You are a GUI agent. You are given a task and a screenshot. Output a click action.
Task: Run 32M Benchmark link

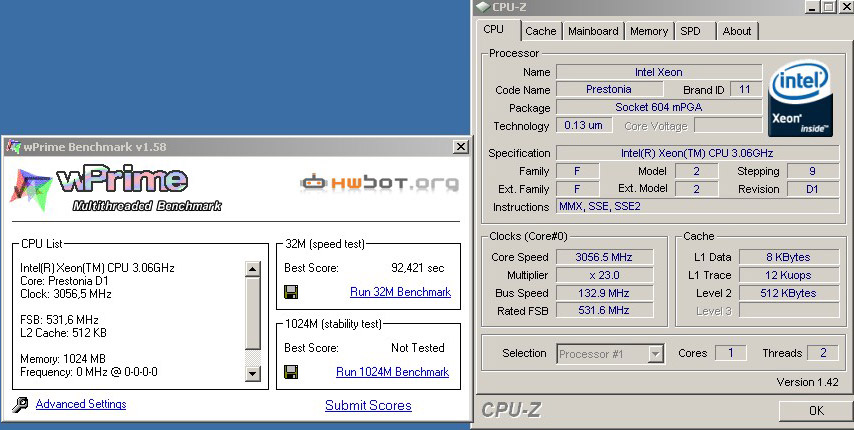[400, 292]
